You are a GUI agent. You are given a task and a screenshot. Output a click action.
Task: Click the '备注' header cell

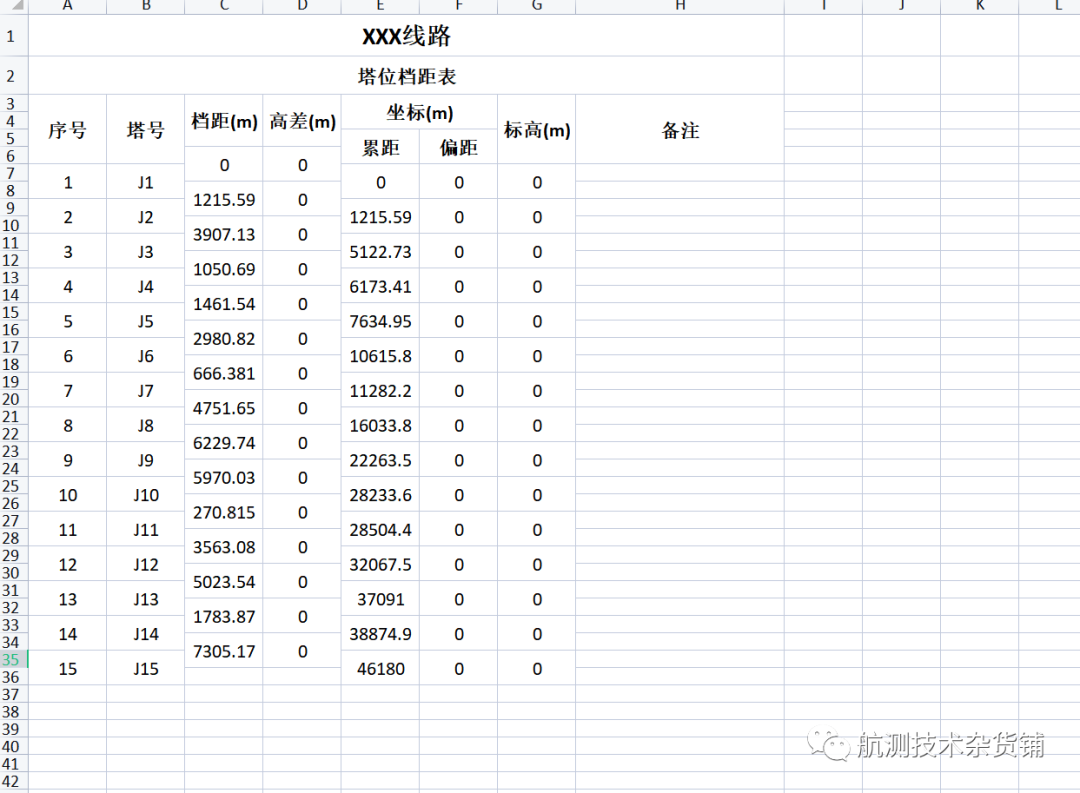(x=680, y=130)
